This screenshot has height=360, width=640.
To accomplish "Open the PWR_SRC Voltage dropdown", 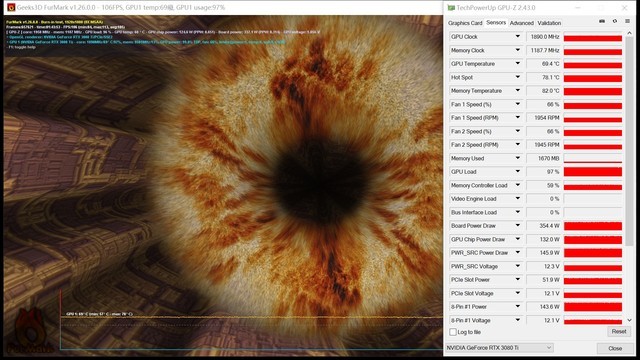I will (518, 266).
